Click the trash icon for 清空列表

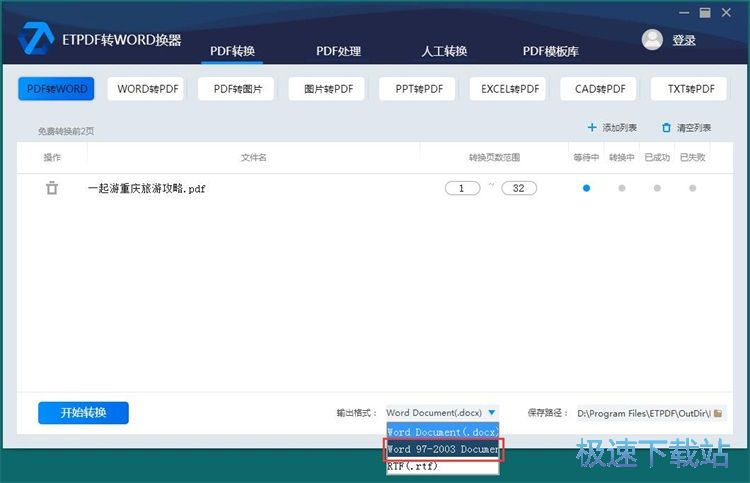point(666,128)
